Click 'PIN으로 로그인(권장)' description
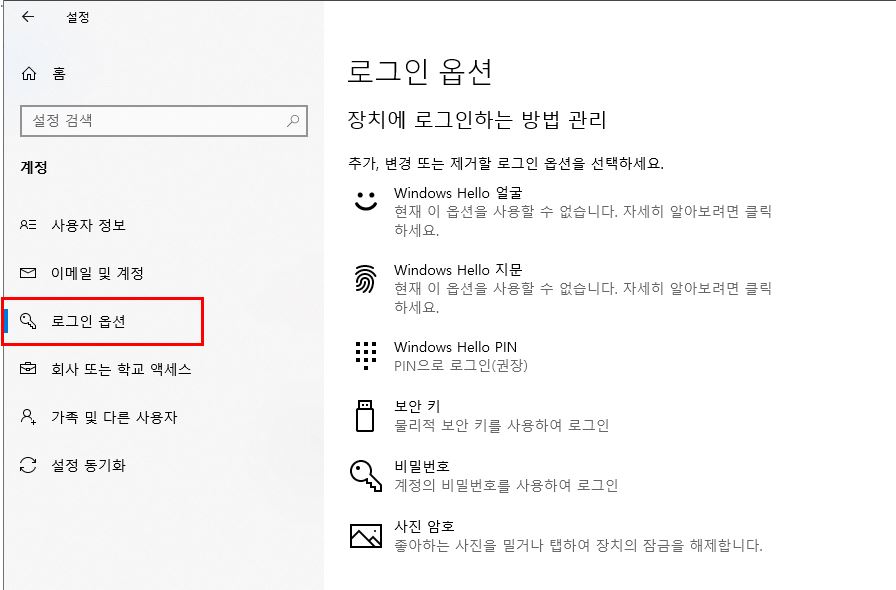The image size is (896, 590). [461, 365]
